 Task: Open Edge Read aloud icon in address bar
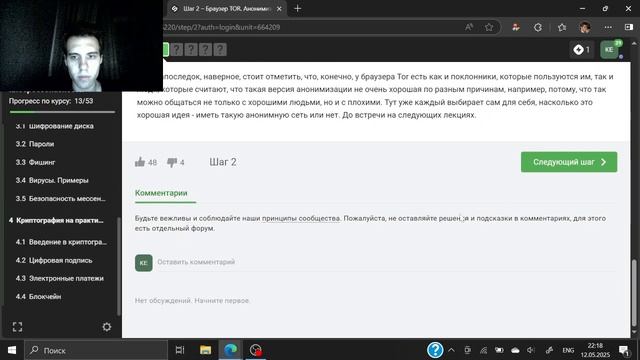[x=469, y=27]
